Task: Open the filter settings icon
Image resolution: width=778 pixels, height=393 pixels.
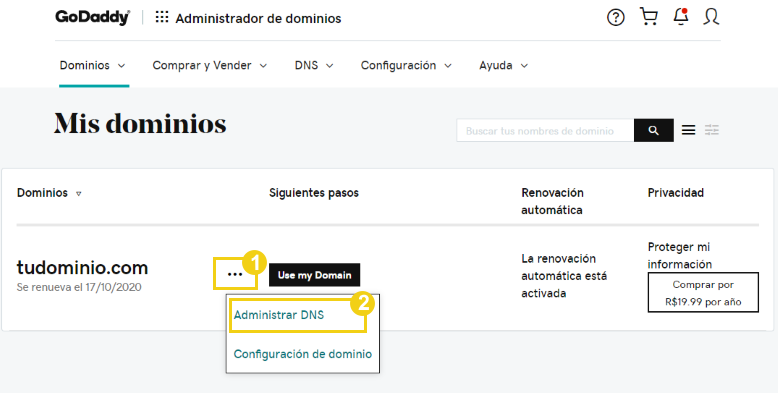Action: (x=712, y=130)
